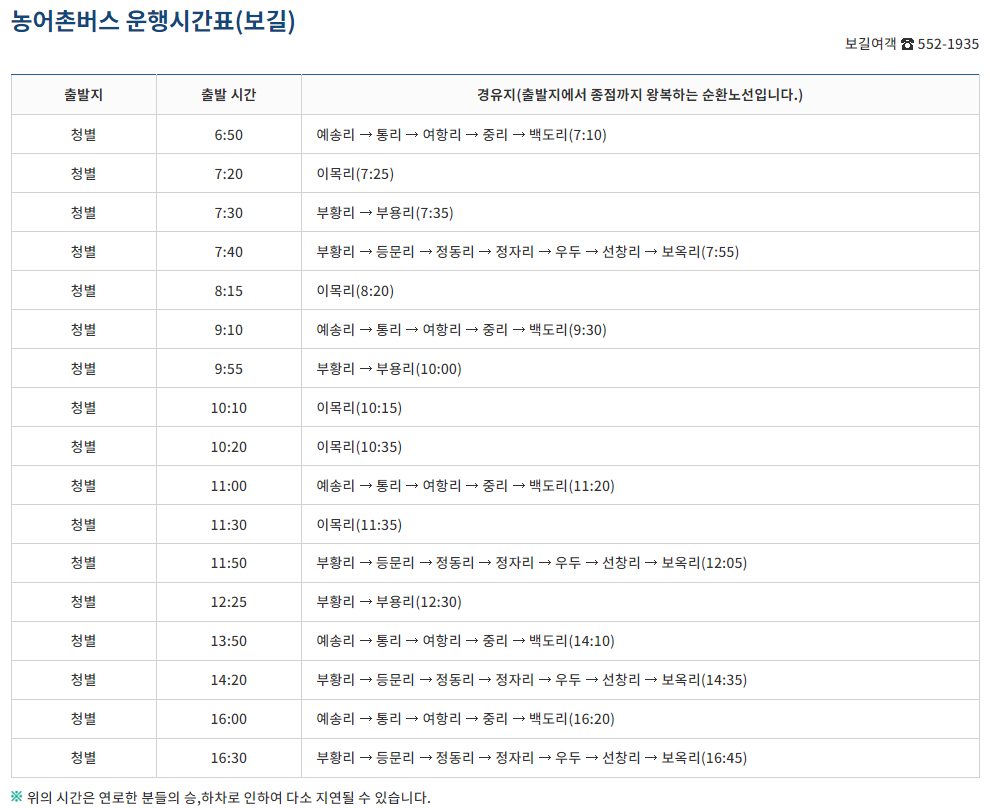Click the phone number 552-1935
This screenshot has width=990, height=808.
click(x=948, y=44)
